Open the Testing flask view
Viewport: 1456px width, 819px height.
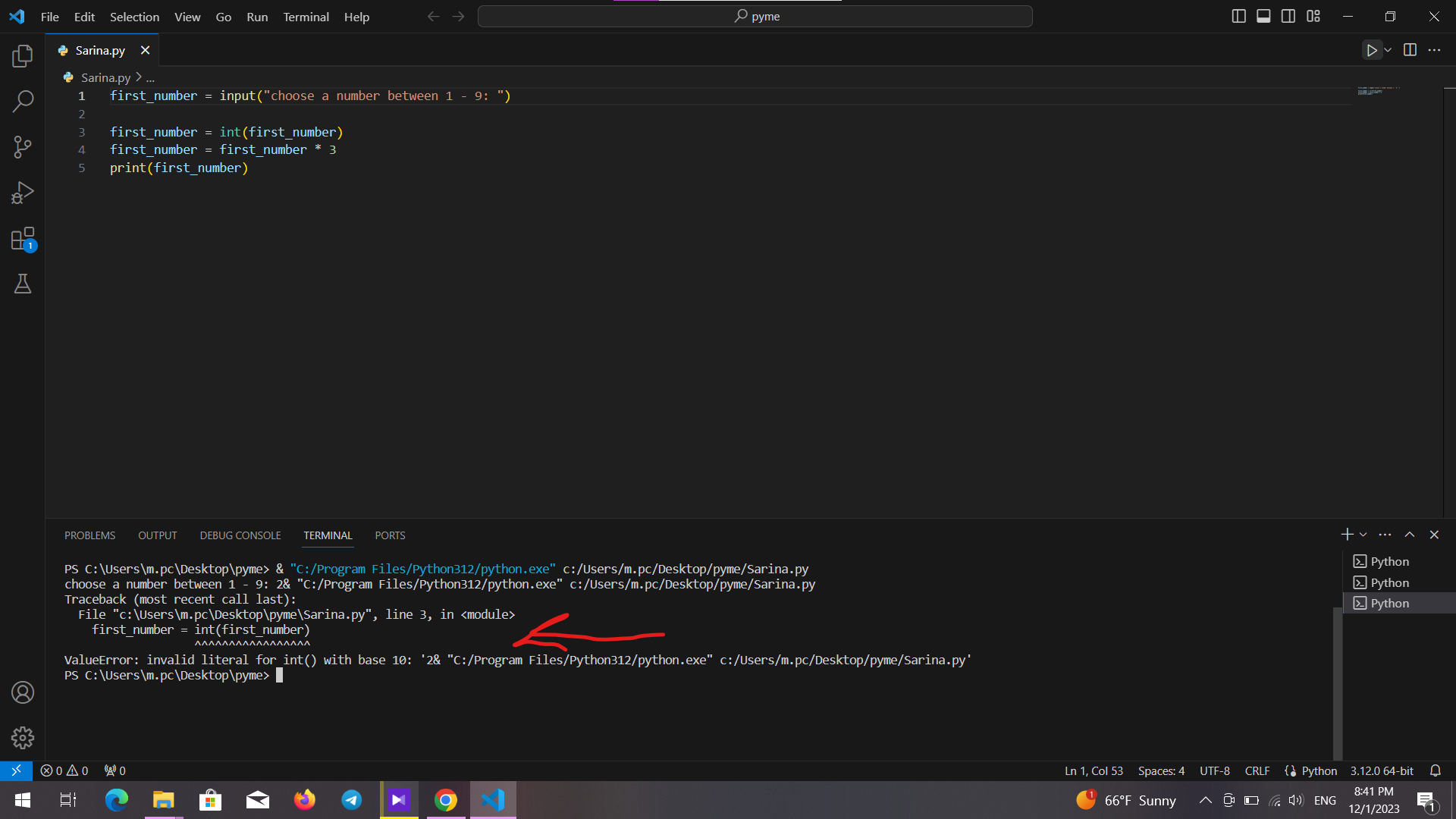(23, 284)
